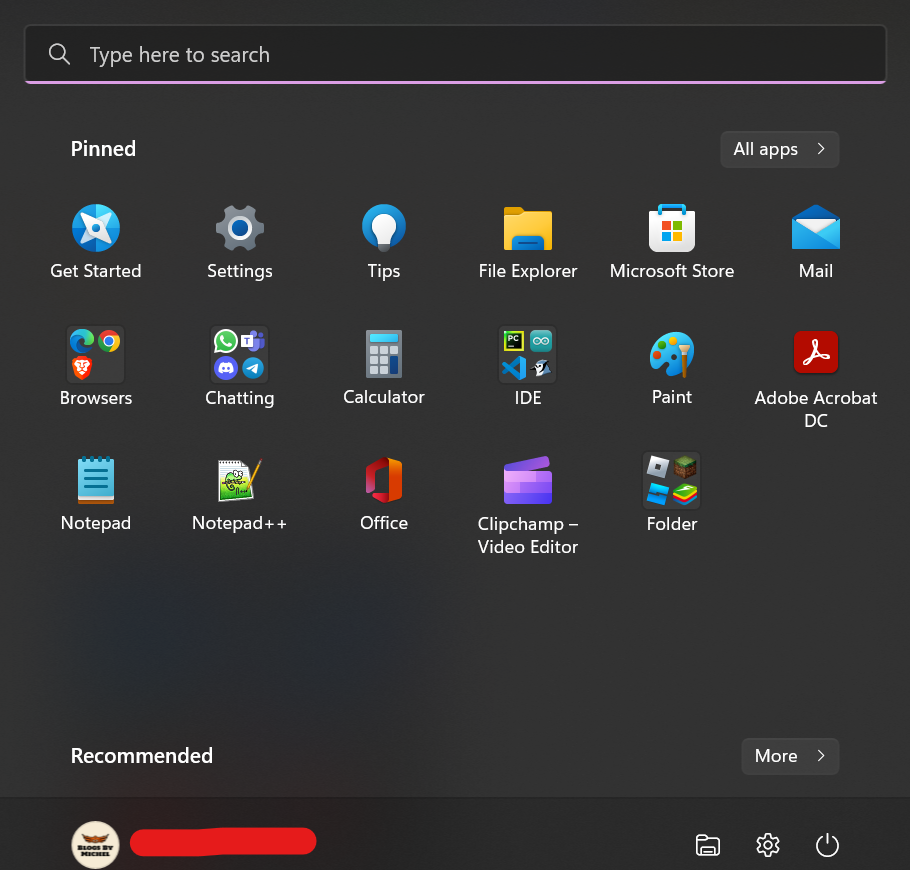The height and width of the screenshot is (870, 910).
Task: Launch Microsoft Store
Action: point(671,228)
